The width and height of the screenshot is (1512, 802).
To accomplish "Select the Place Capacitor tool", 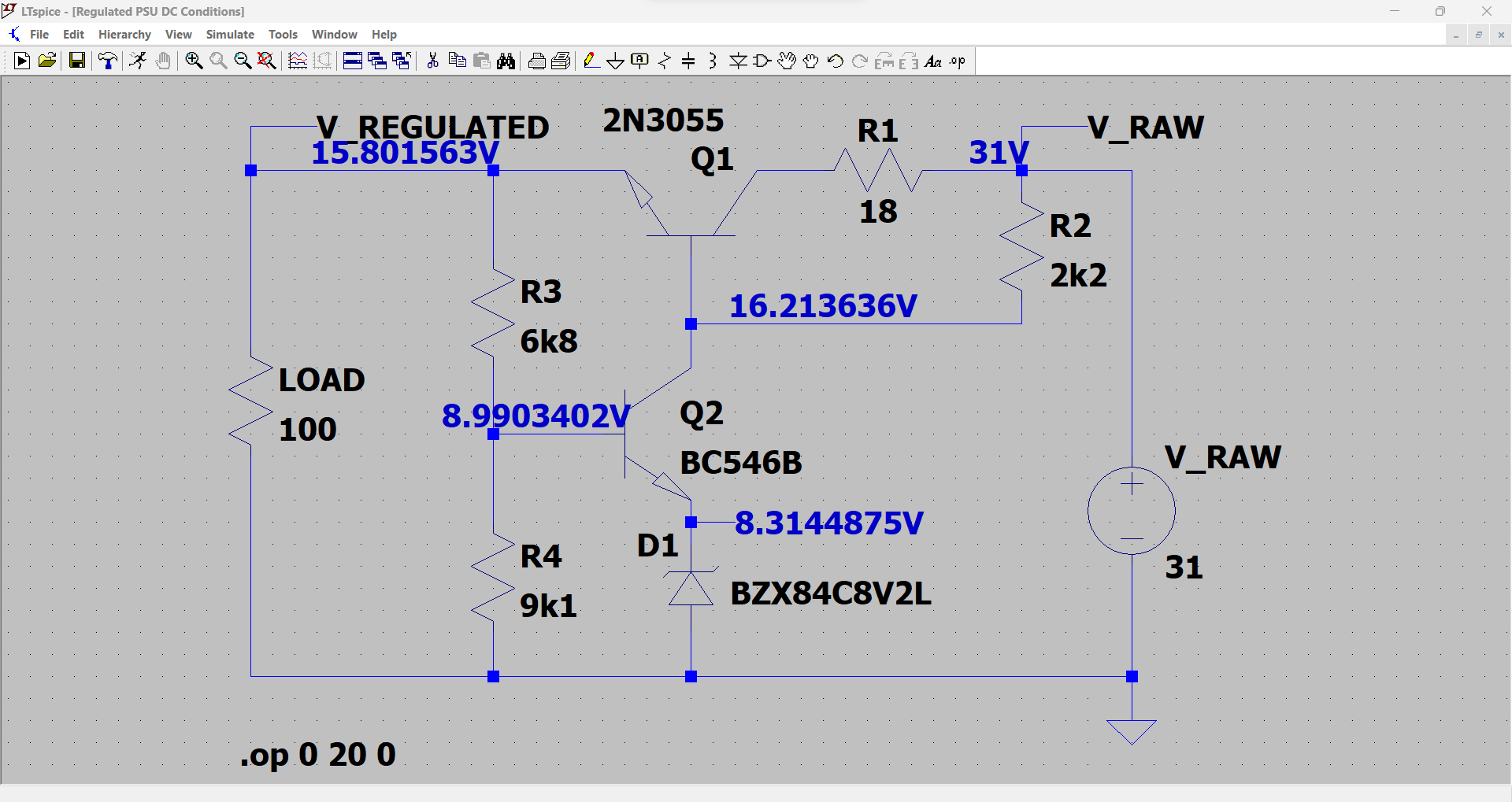I will click(688, 61).
